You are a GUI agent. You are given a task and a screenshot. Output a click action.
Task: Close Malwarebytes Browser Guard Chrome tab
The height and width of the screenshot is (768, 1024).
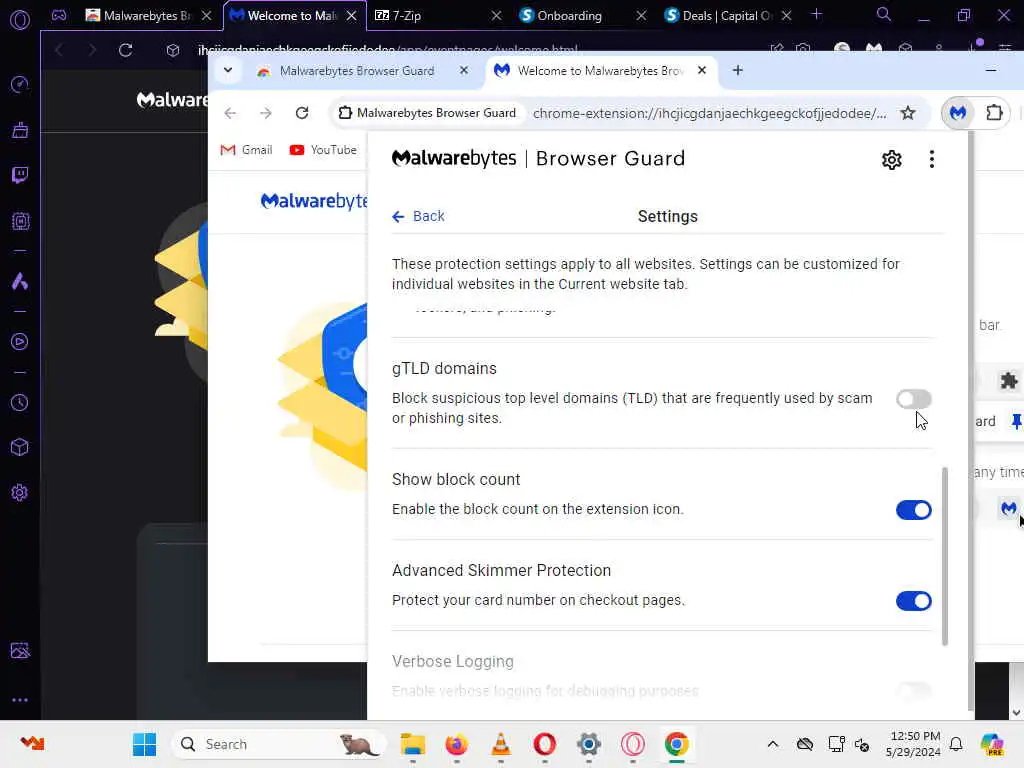pos(464,70)
